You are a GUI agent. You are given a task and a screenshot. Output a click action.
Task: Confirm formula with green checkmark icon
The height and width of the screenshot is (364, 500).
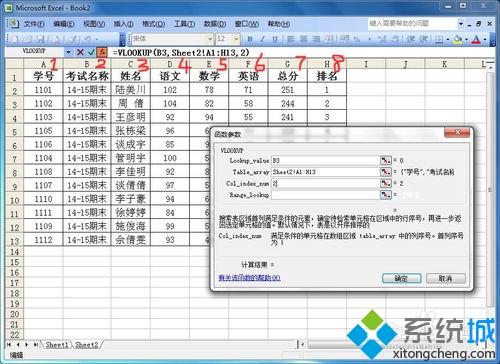point(91,52)
